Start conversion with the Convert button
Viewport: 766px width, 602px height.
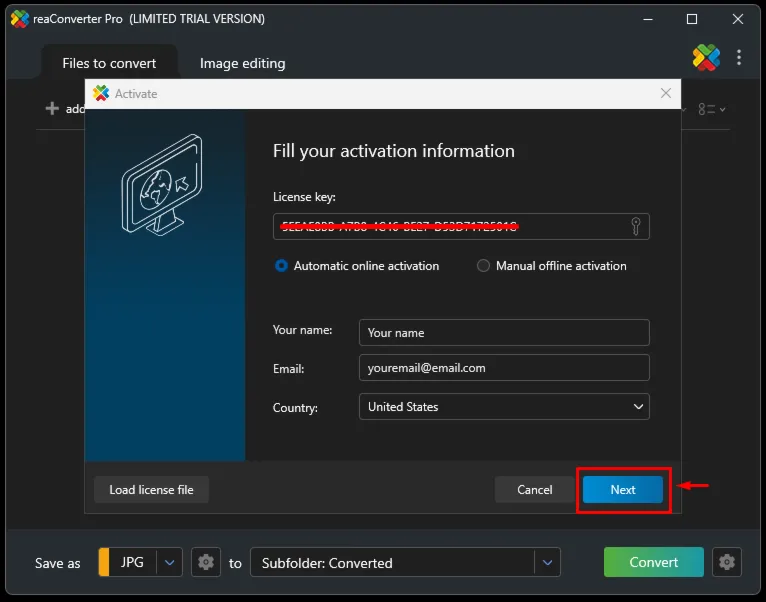pyautogui.click(x=654, y=562)
